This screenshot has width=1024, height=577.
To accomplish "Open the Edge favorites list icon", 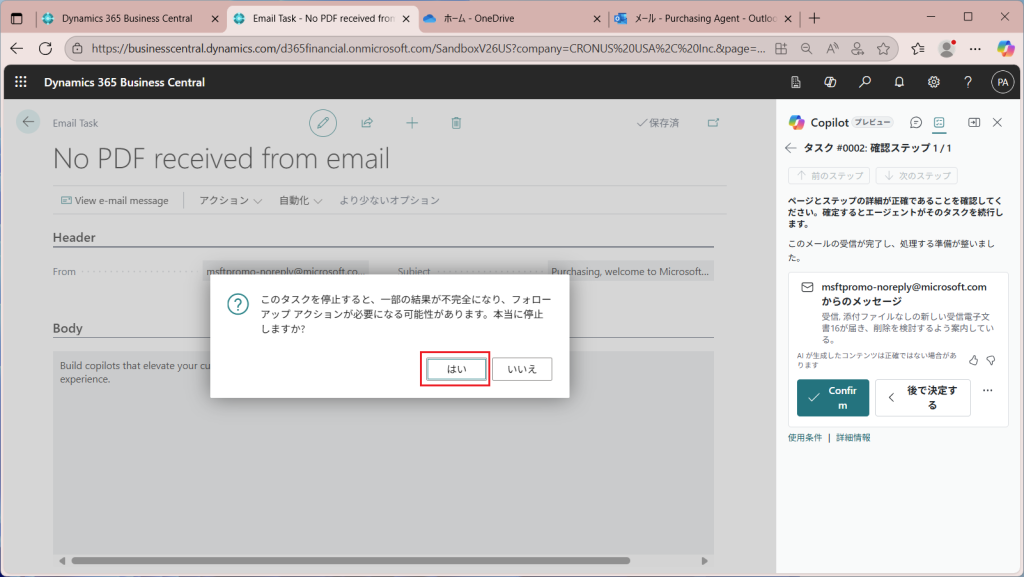I will point(918,48).
